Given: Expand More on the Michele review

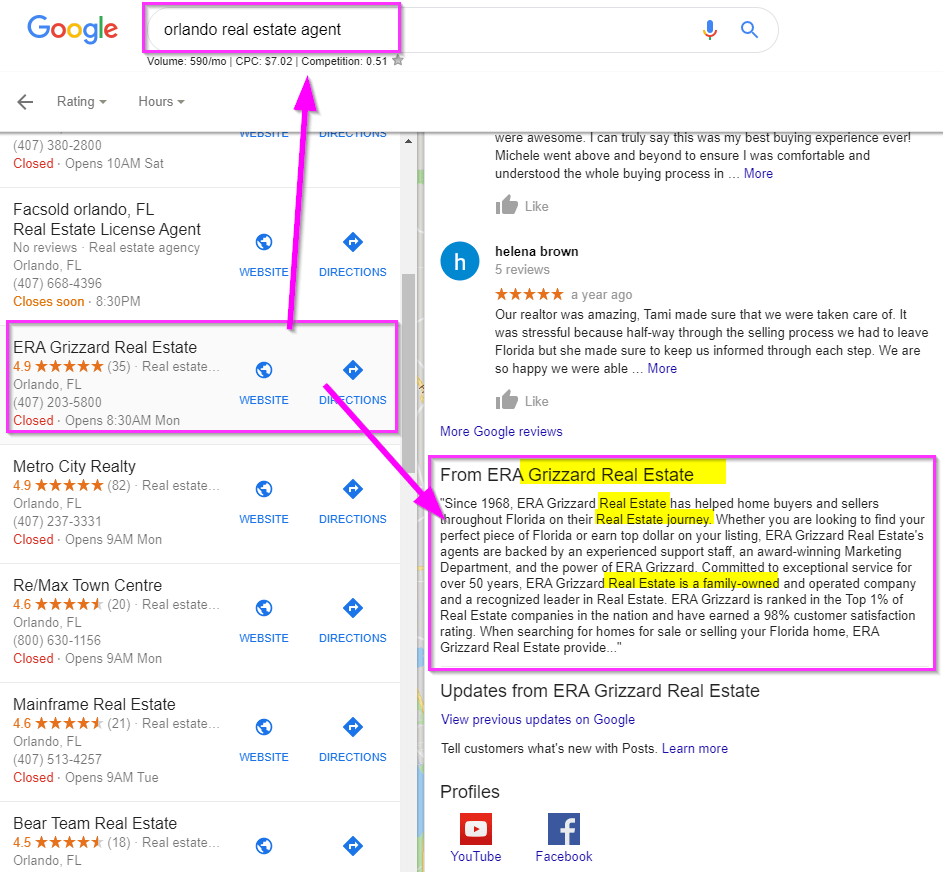Looking at the screenshot, I should (x=758, y=174).
